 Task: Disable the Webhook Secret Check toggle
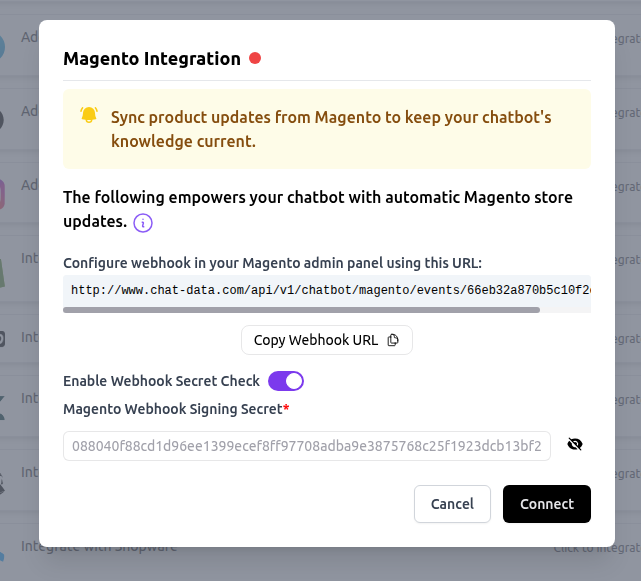point(285,381)
